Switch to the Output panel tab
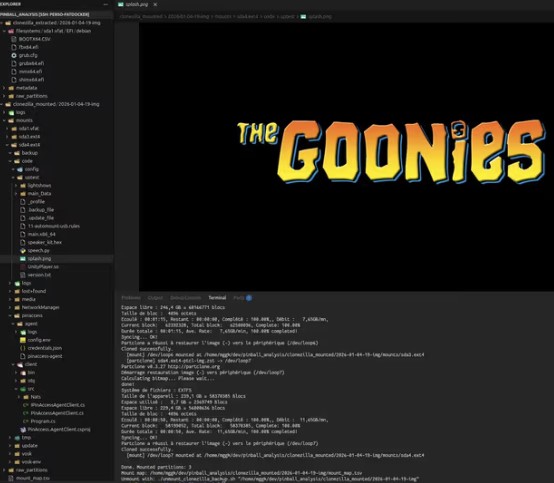Viewport: 554px width, 483px height. (155, 298)
